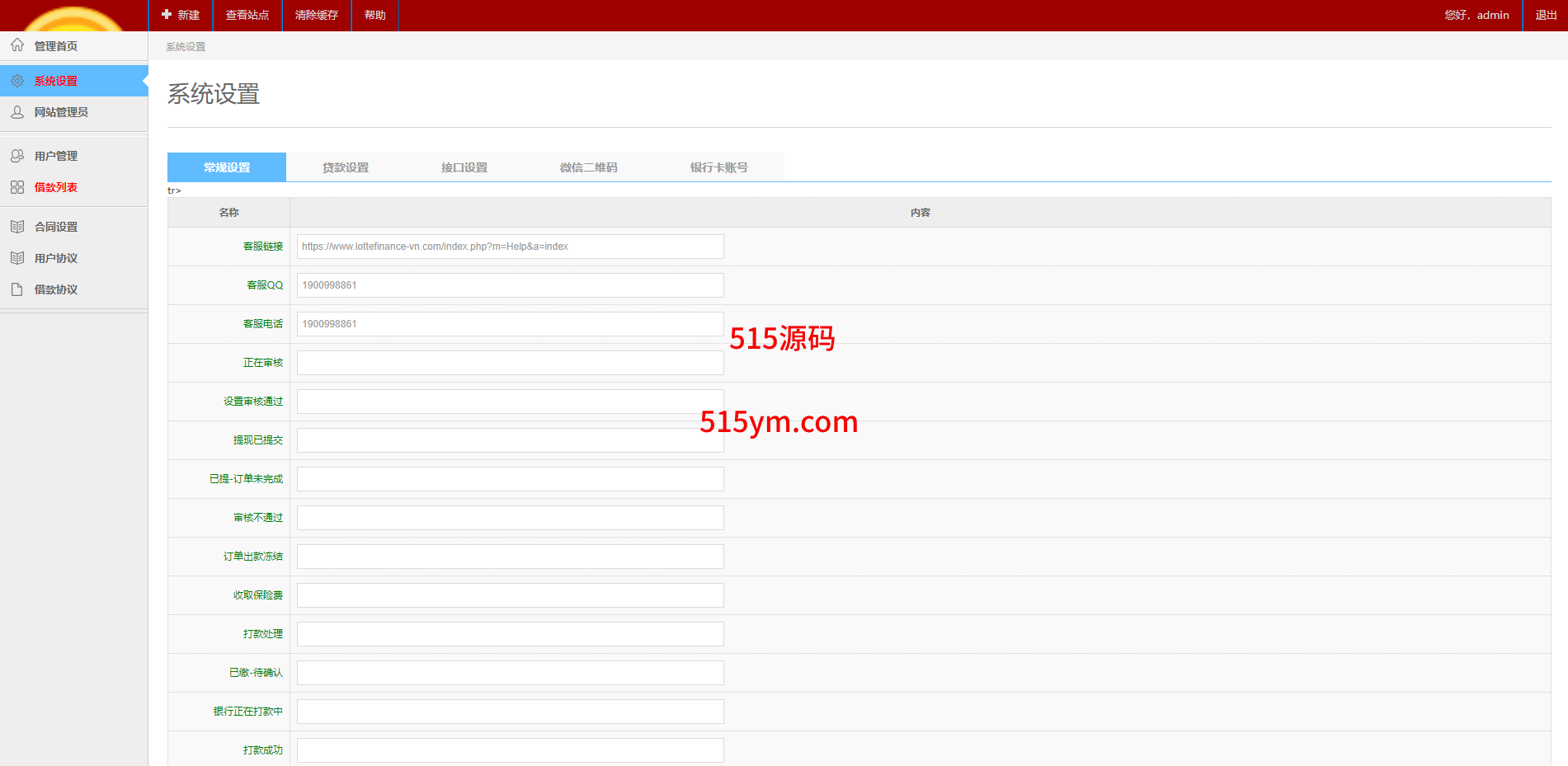
Task: Click the grid icon beside 借款列表
Action: [17, 187]
